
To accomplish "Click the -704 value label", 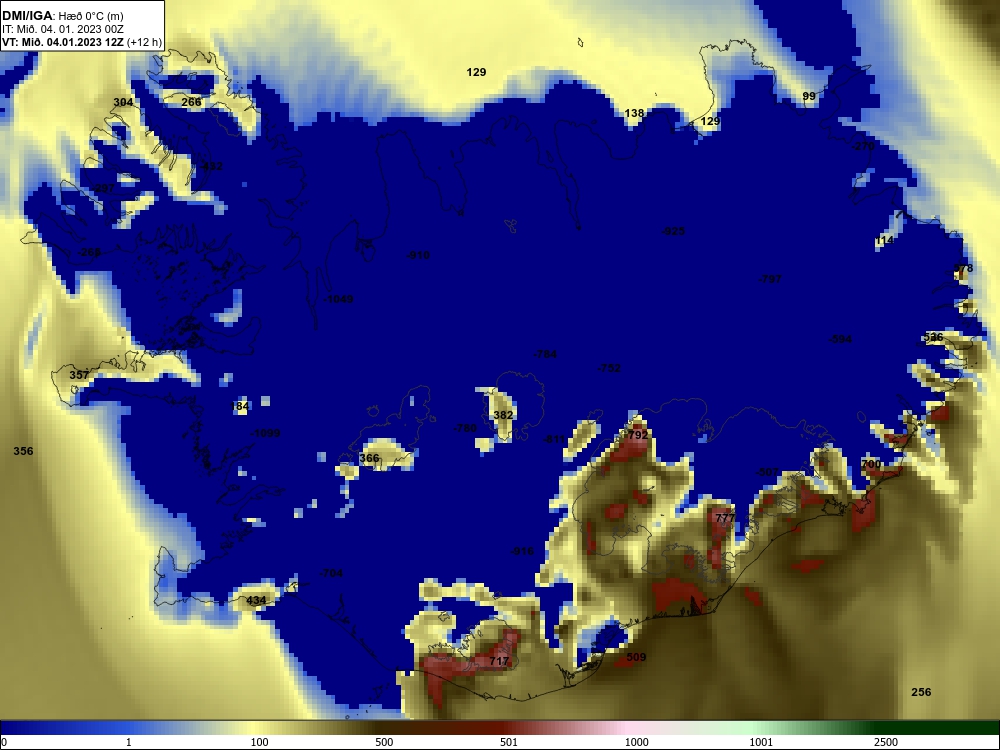I will point(331,573).
